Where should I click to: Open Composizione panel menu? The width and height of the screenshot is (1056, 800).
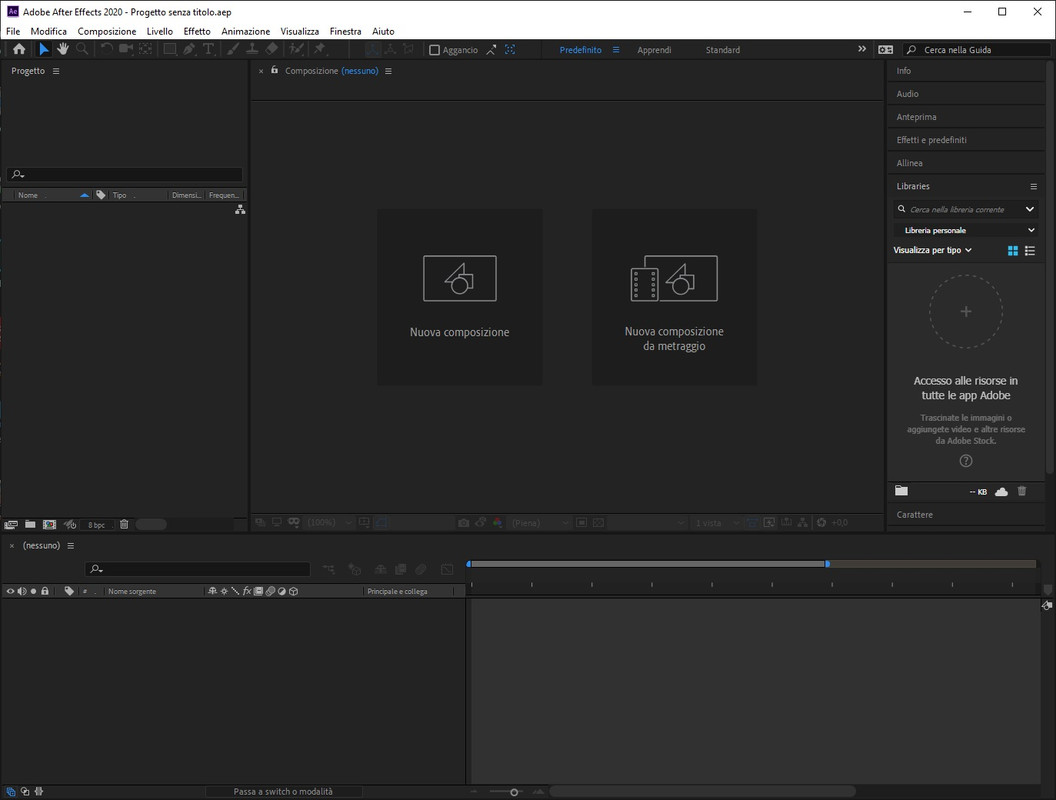(x=388, y=71)
